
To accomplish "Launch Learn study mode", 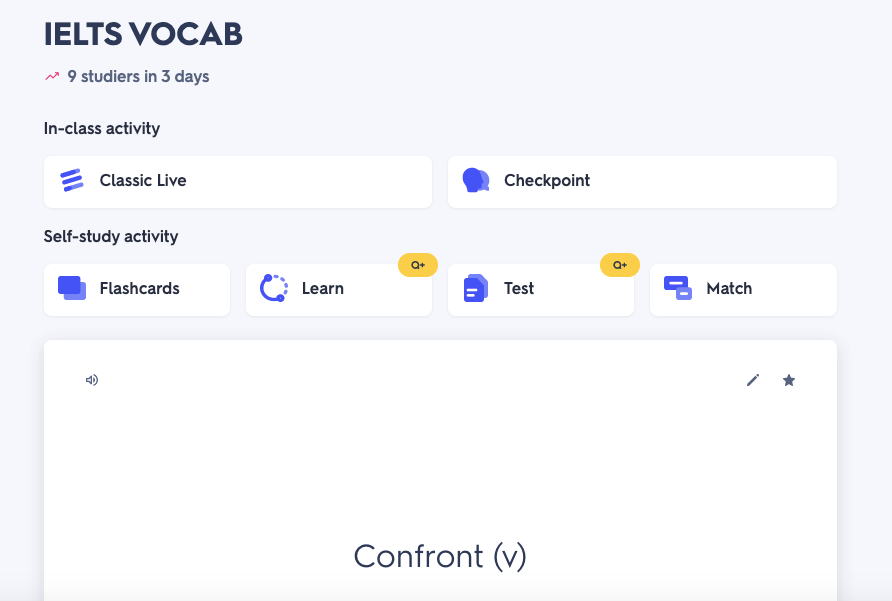I will coord(339,289).
